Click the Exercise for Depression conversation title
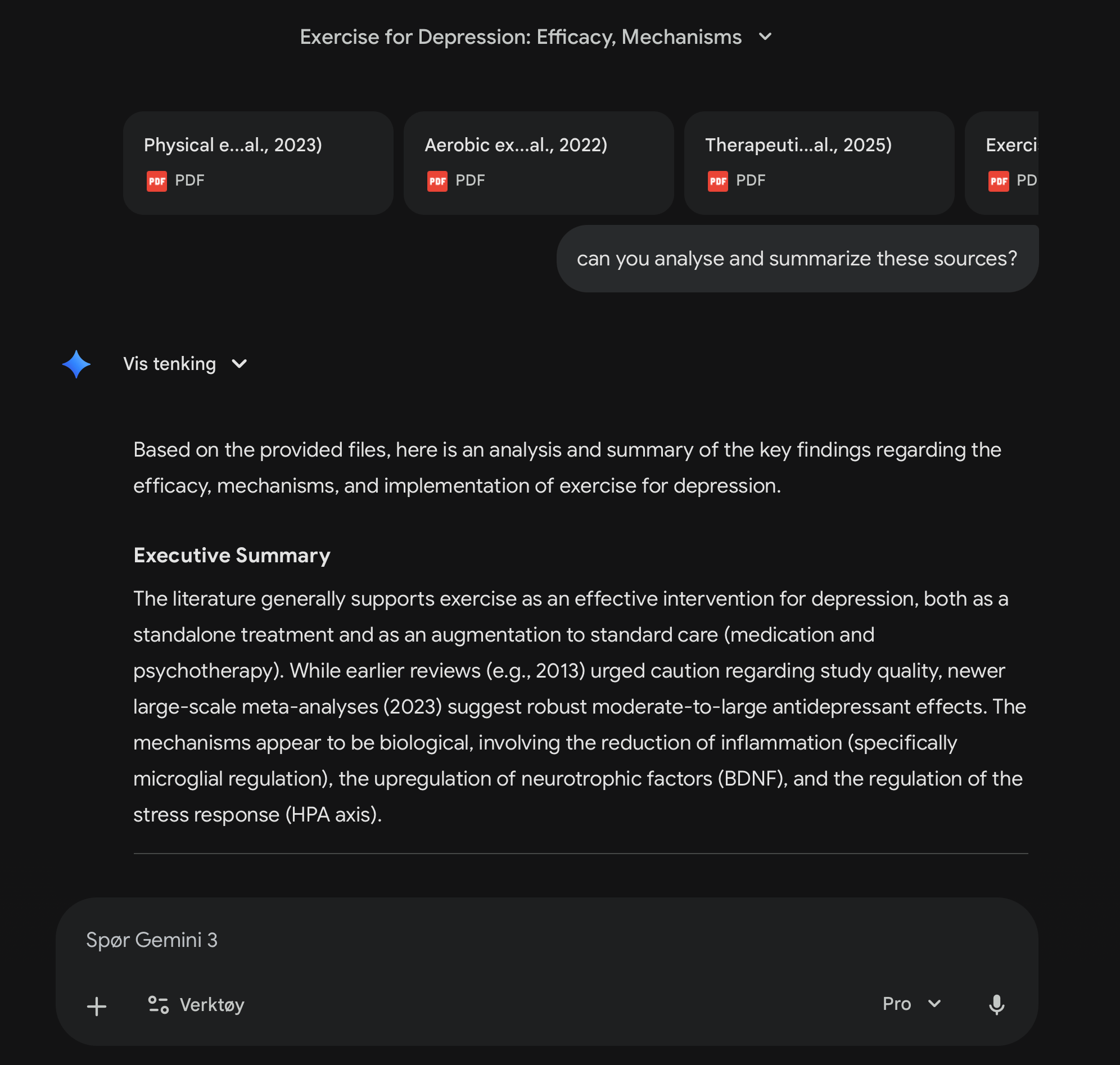This screenshot has height=1065, width=1120. tap(521, 37)
